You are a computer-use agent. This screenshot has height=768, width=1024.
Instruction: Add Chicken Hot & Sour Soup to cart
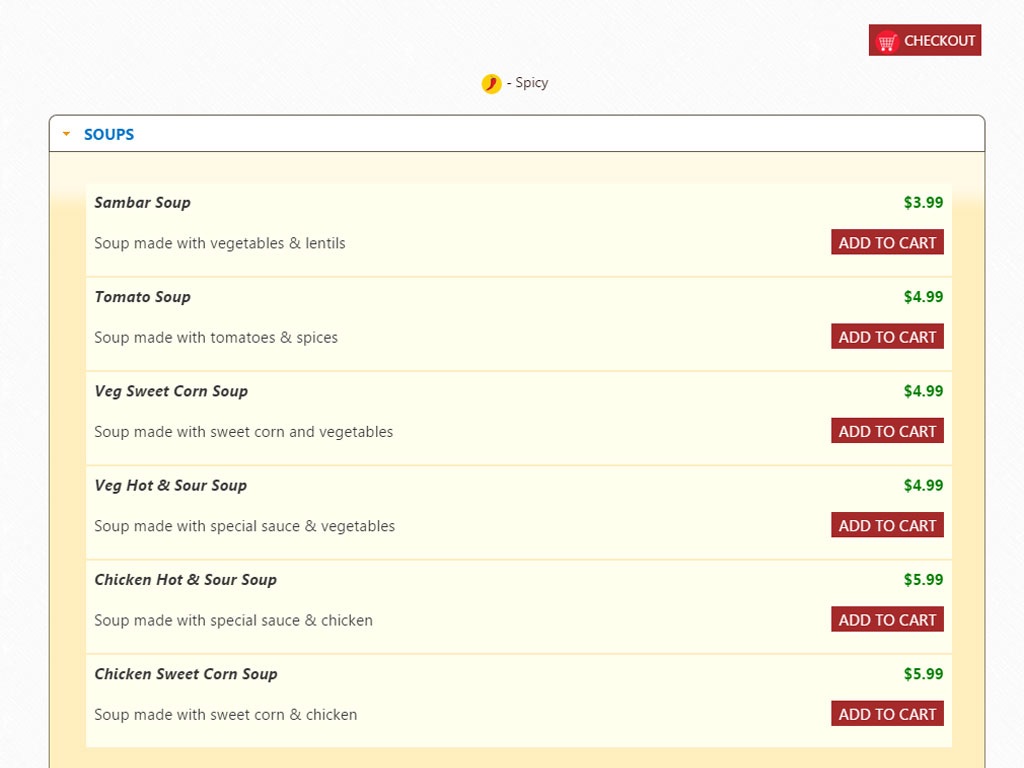coord(887,620)
